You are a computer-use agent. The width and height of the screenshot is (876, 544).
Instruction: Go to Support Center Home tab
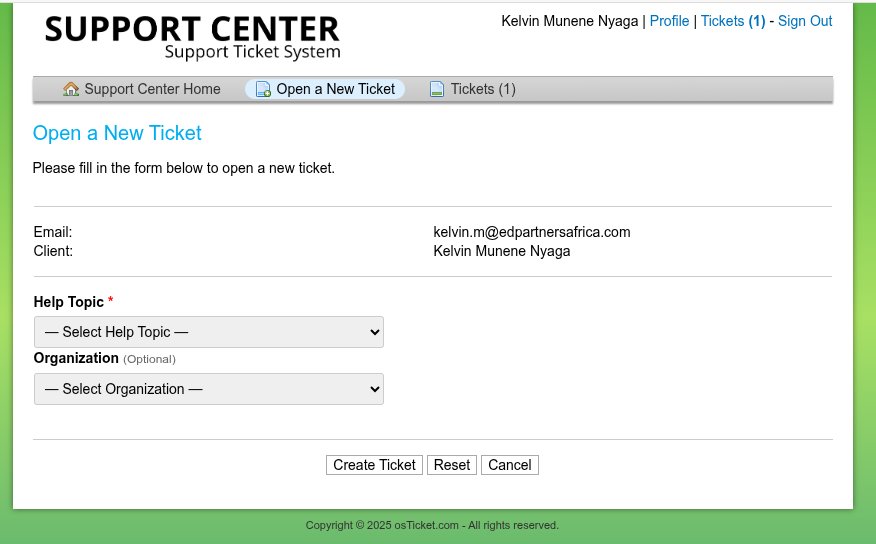[142, 89]
